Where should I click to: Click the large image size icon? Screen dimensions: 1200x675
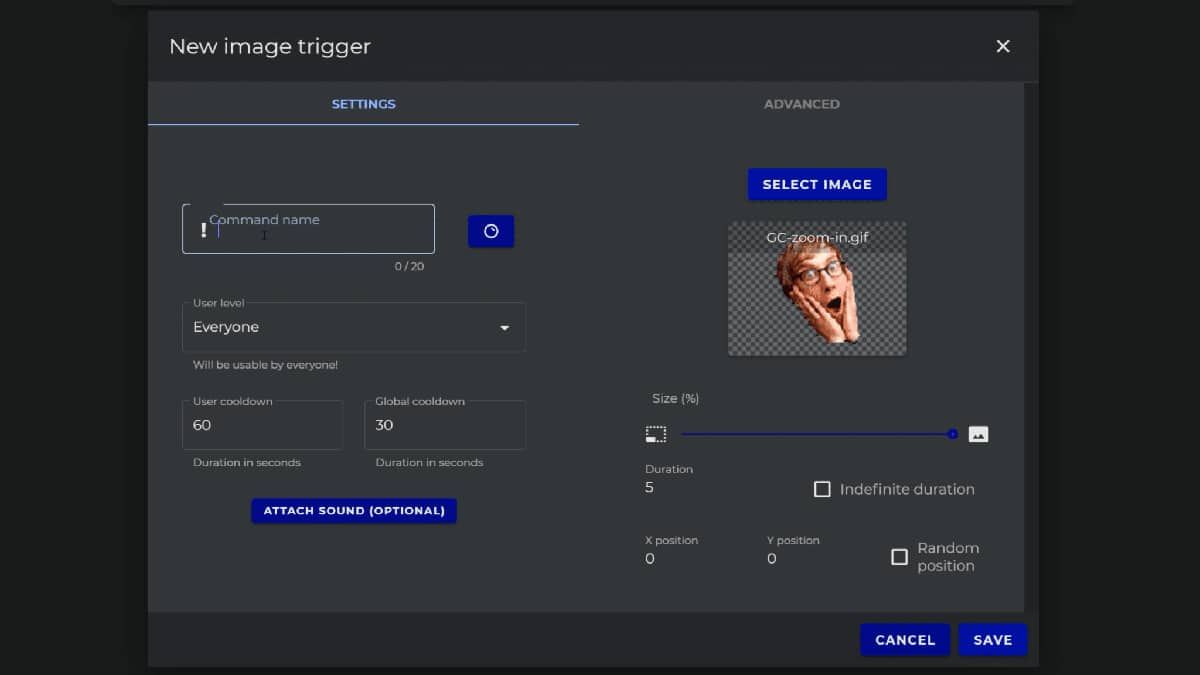[978, 434]
